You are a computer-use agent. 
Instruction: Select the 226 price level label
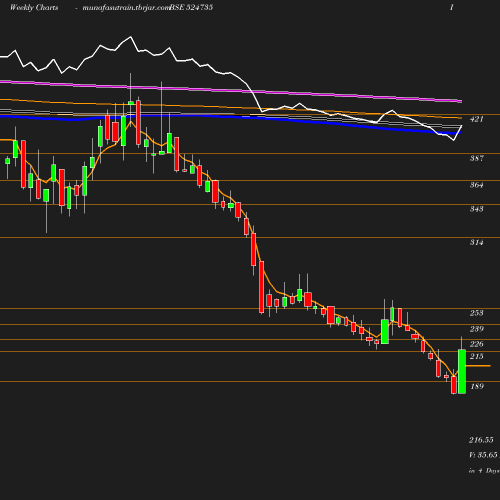[x=477, y=344]
